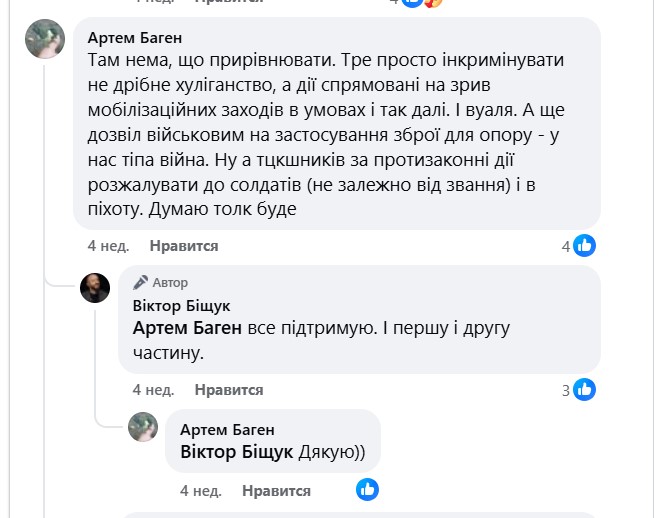Open the '4 нед.' timestamp under Віктор Біщук's reply

click(153, 390)
